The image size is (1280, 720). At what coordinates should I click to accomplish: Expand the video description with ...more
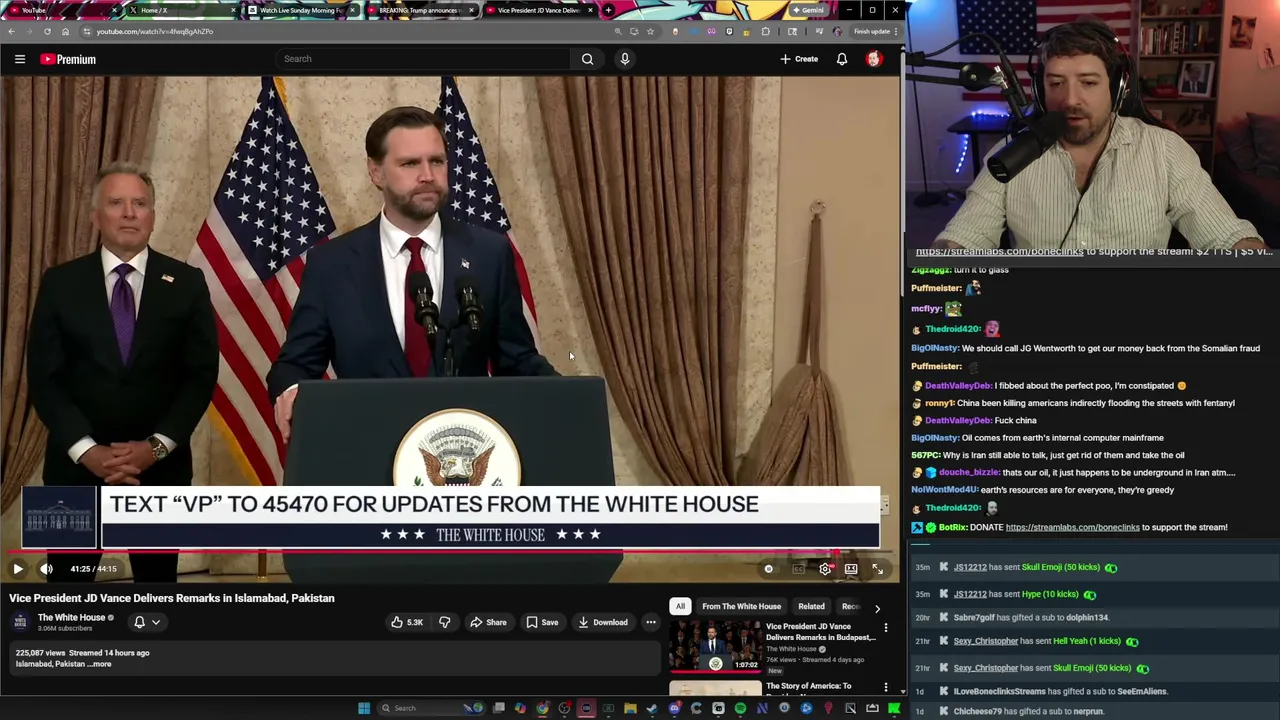point(98,664)
